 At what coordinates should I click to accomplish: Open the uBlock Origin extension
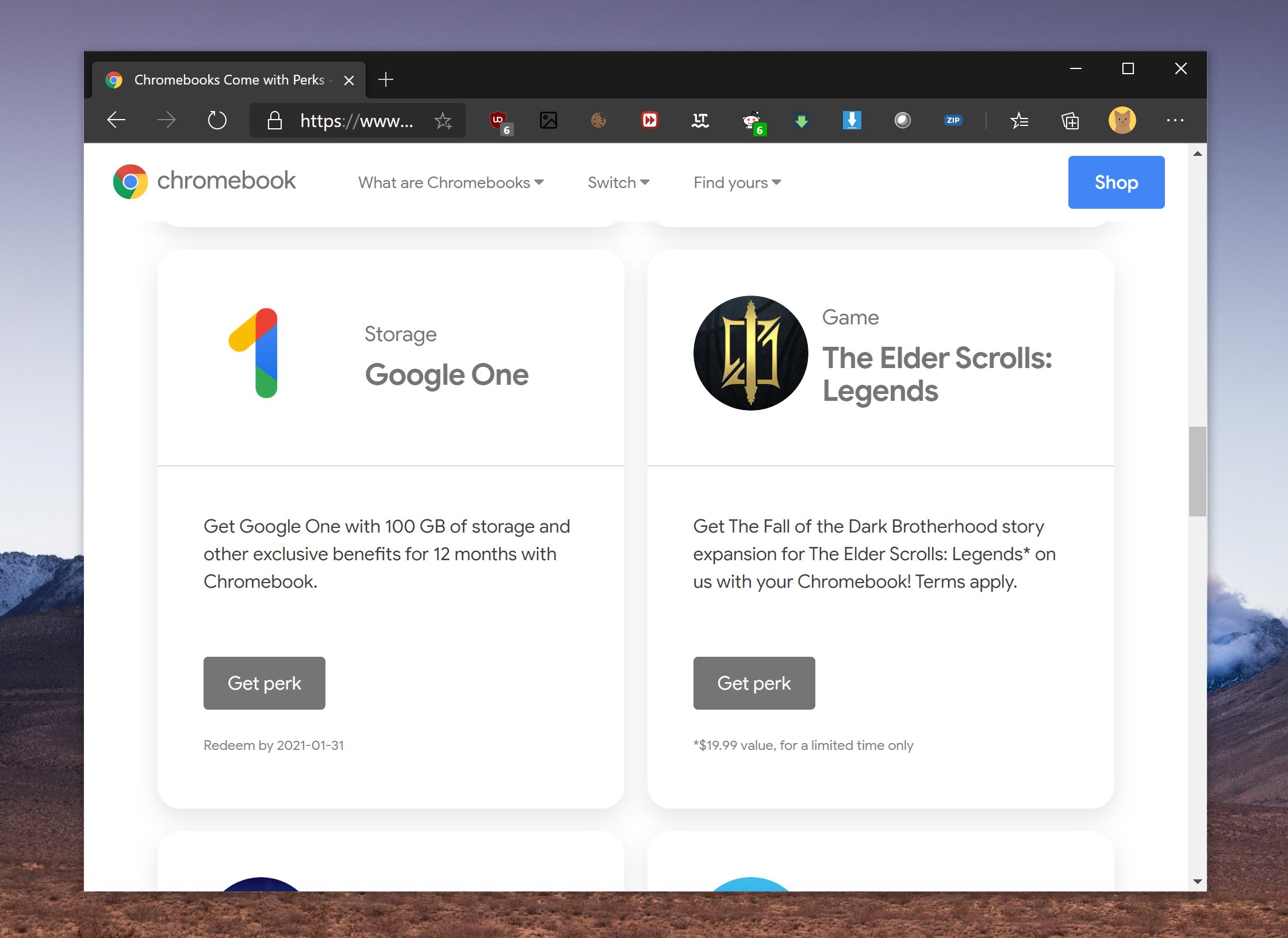click(x=498, y=120)
